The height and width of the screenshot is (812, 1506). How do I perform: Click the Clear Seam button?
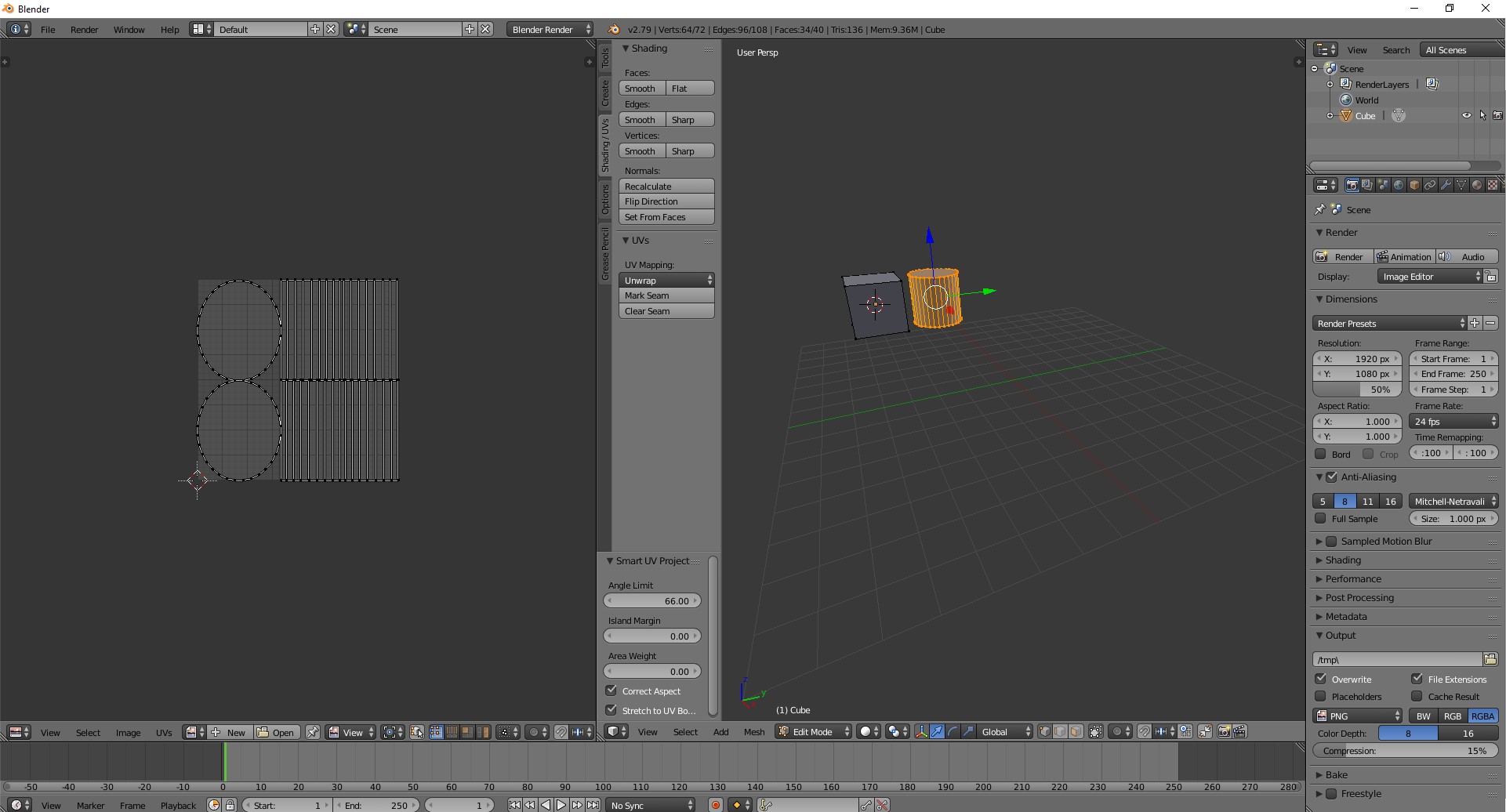[666, 311]
